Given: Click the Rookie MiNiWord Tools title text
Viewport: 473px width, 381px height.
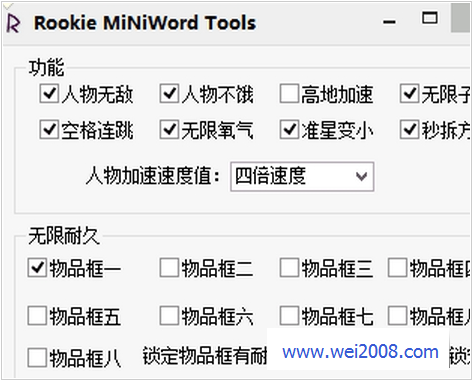Looking at the screenshot, I should (x=145, y=23).
